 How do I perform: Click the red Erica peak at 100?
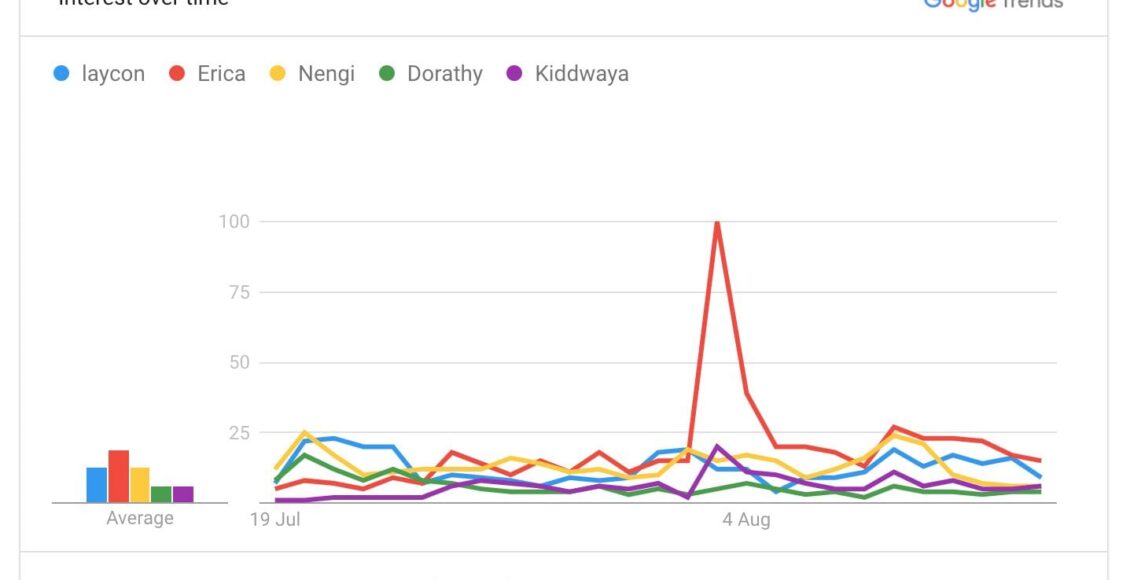coord(717,222)
